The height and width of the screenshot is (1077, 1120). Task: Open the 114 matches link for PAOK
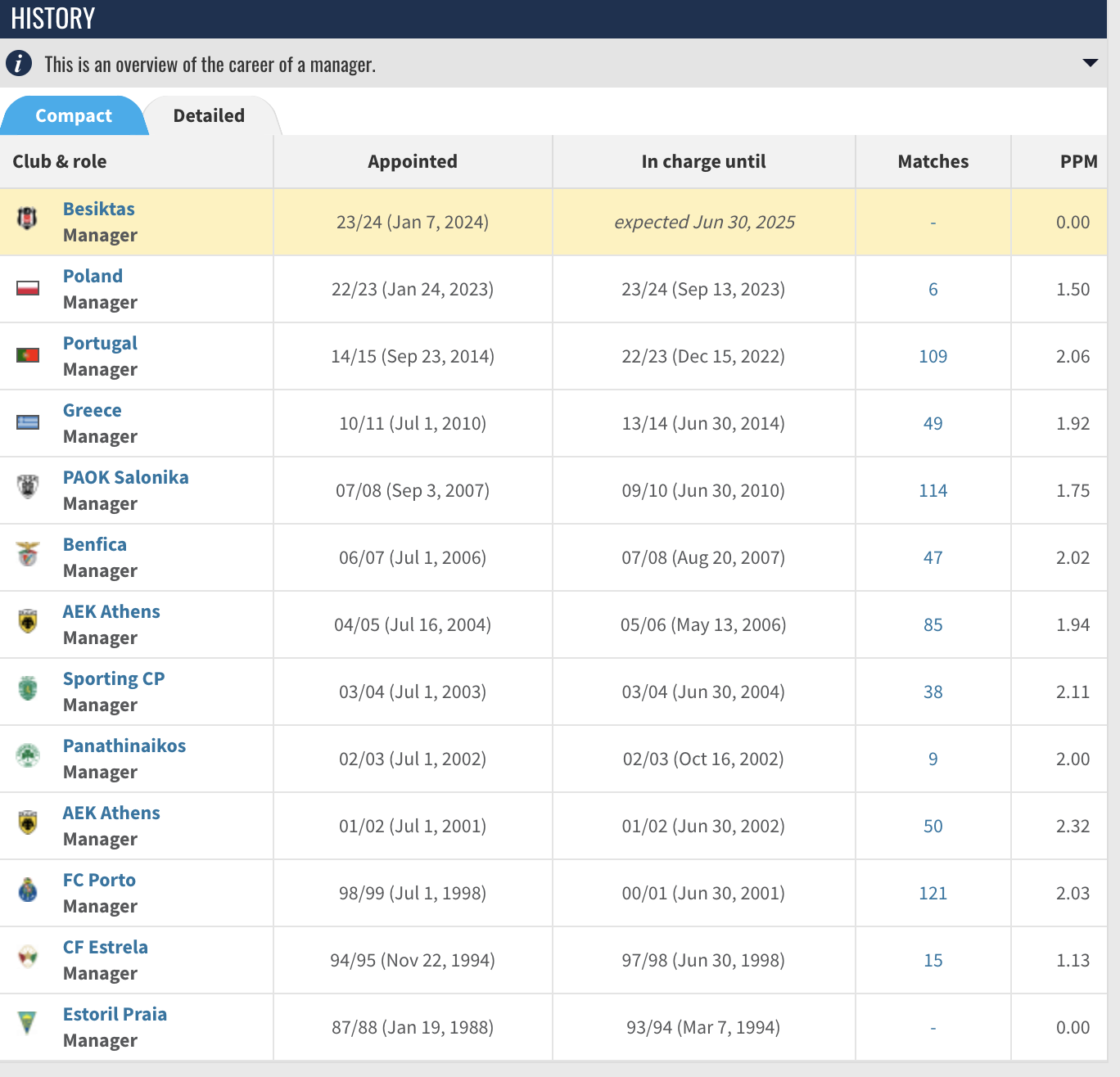[x=933, y=490]
